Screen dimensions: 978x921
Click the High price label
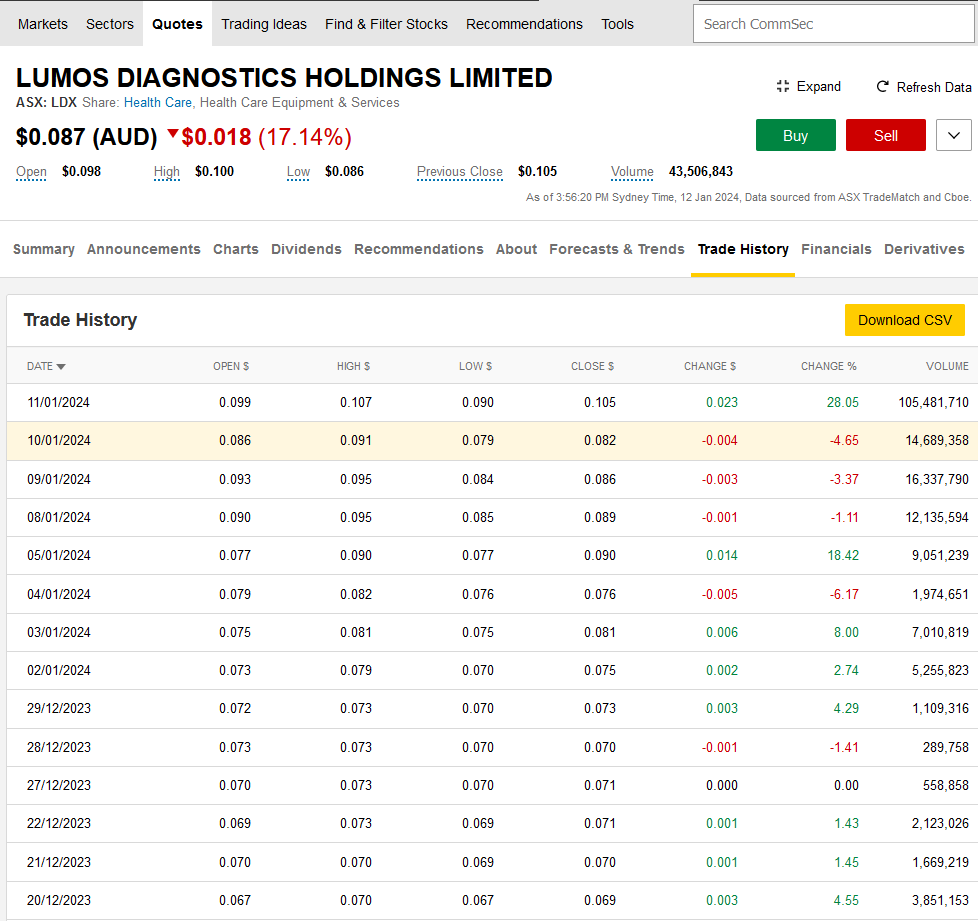(x=167, y=171)
